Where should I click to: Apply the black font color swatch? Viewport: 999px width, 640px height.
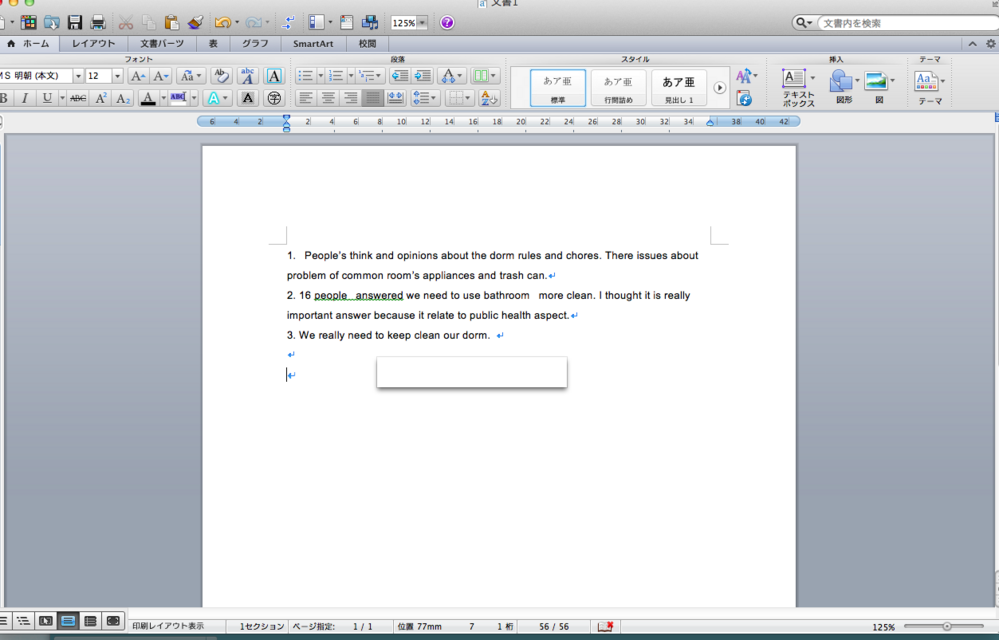click(x=148, y=98)
